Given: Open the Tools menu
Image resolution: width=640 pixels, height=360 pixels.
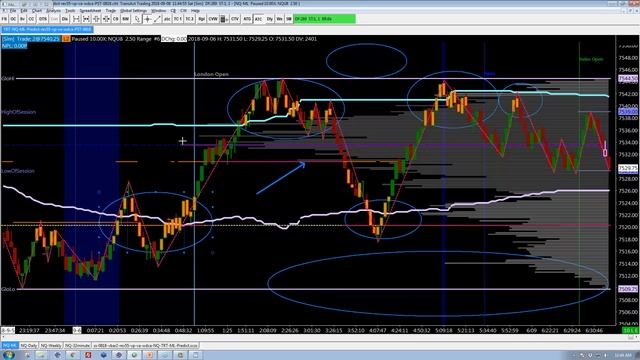Looking at the screenshot, I should (x=70, y=11).
